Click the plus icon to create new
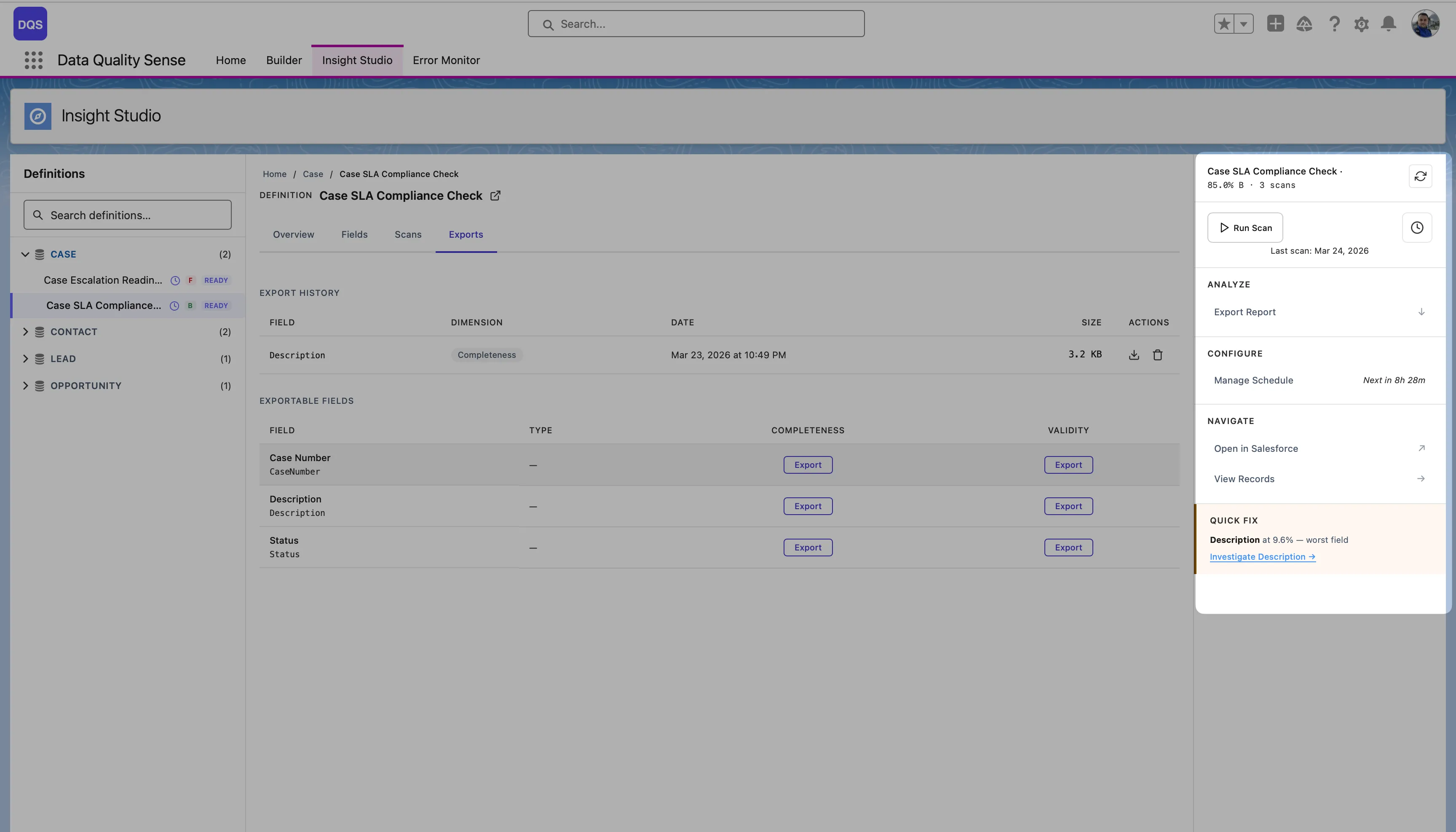The width and height of the screenshot is (1456, 832). coord(1276,24)
